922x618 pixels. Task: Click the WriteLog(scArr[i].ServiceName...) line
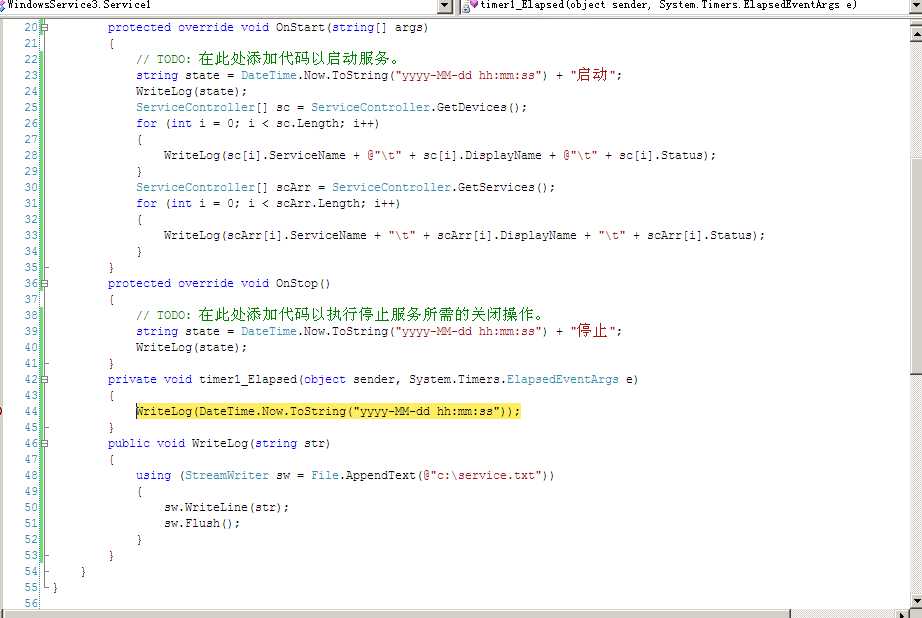click(x=465, y=235)
